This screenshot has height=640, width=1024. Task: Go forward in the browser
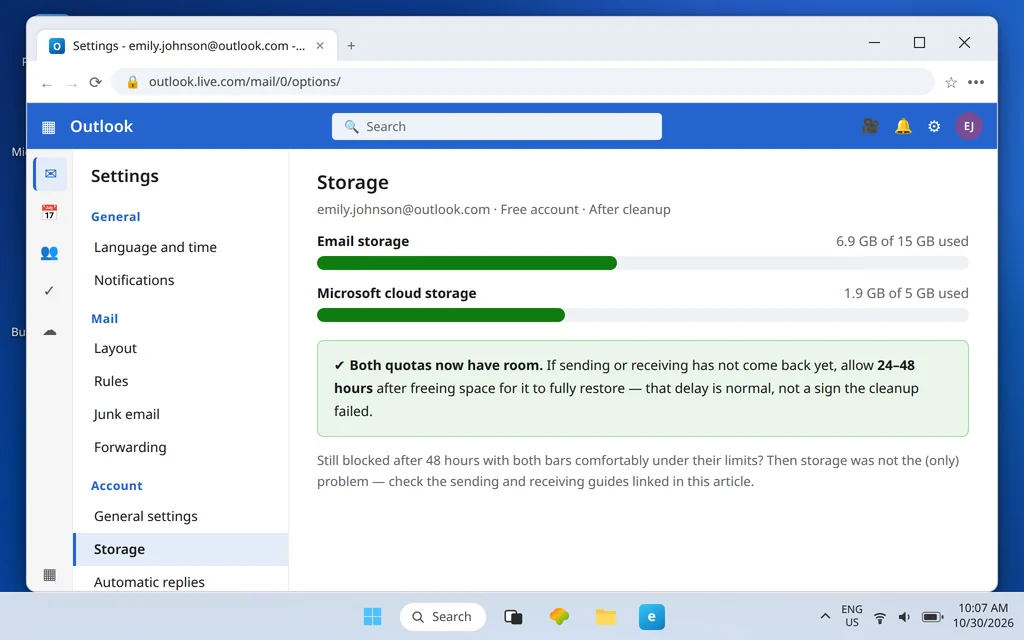72,83
